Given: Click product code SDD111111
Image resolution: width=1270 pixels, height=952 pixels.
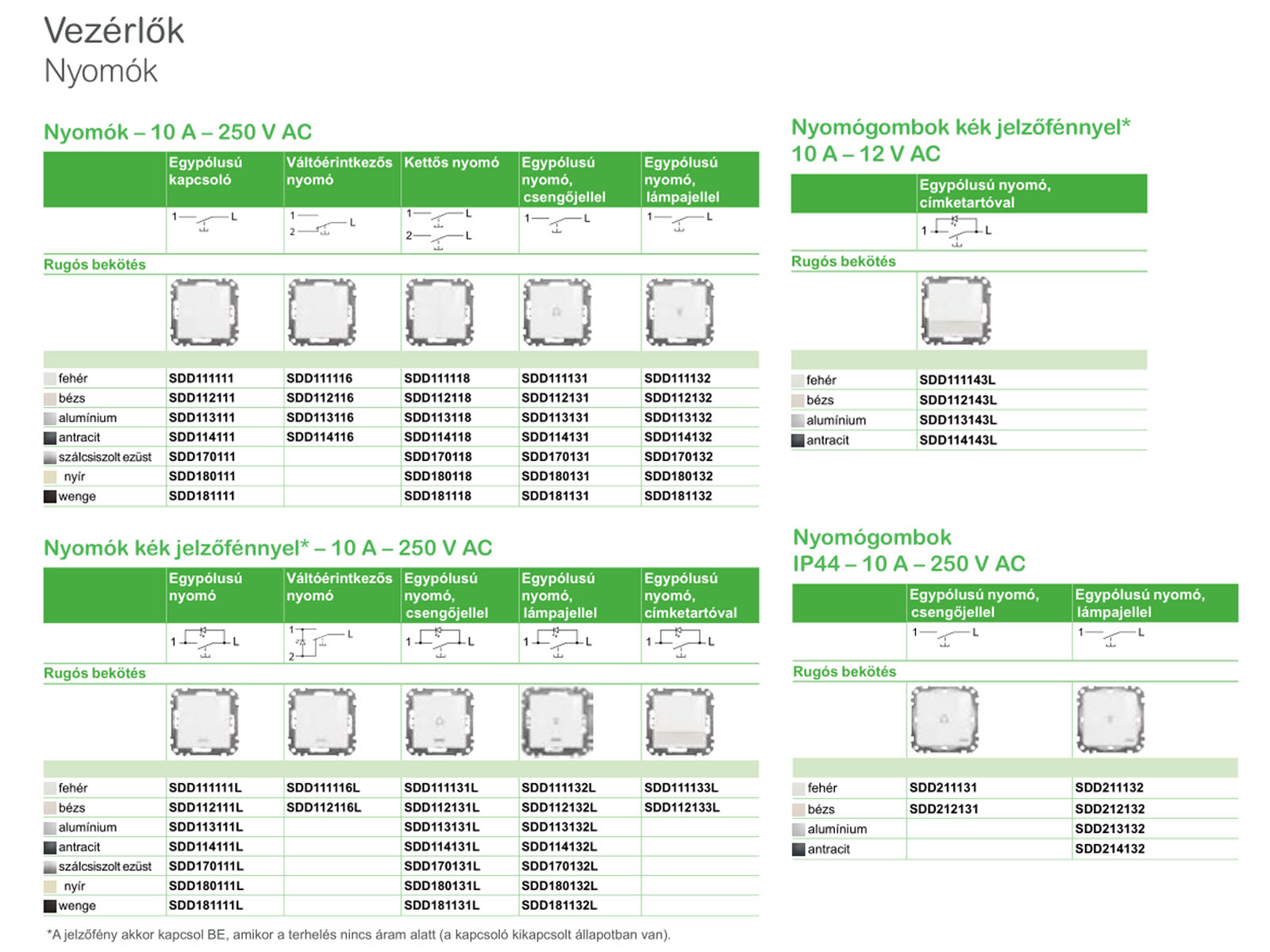Looking at the screenshot, I should [x=201, y=378].
